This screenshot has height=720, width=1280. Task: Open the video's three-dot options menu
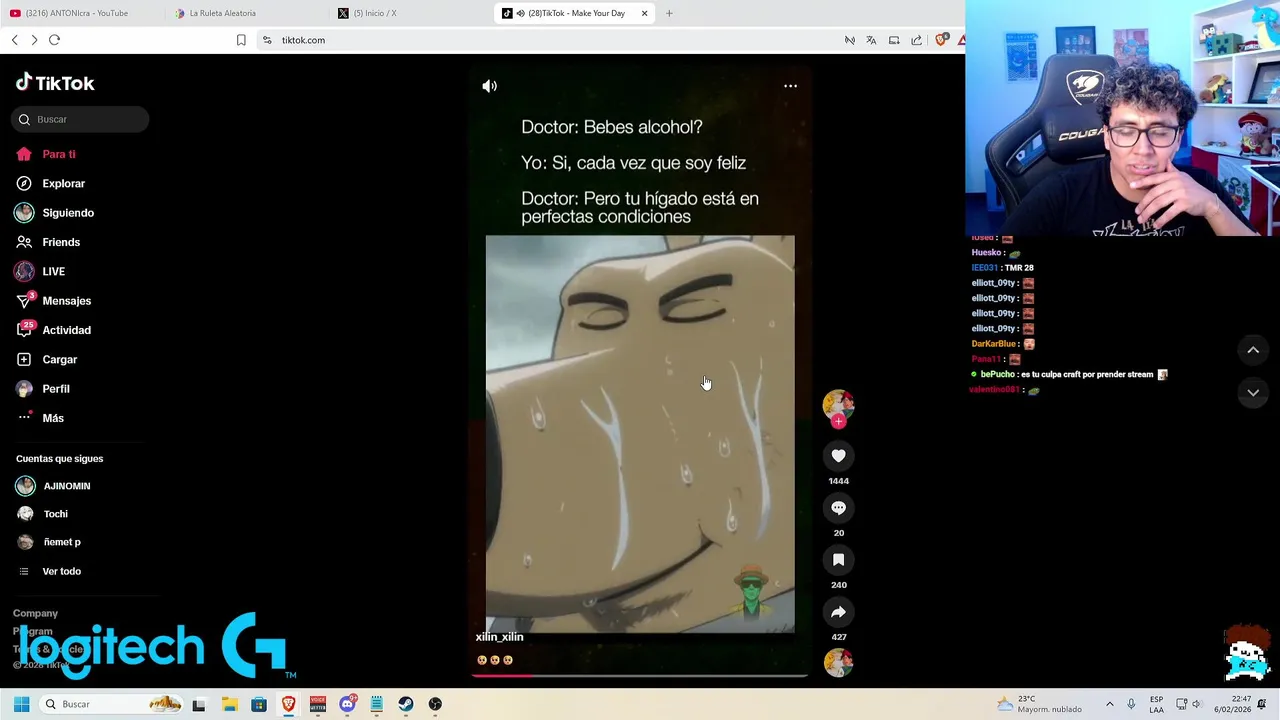pos(790,86)
